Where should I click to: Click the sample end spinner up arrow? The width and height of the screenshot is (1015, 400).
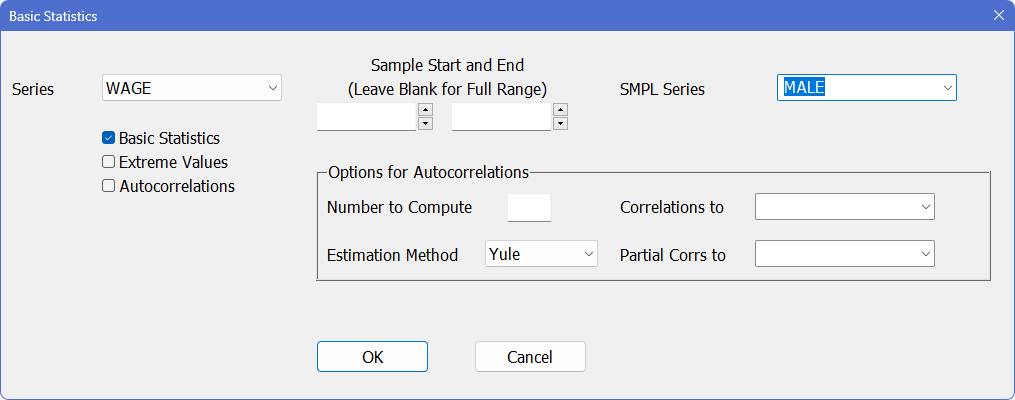(x=560, y=110)
